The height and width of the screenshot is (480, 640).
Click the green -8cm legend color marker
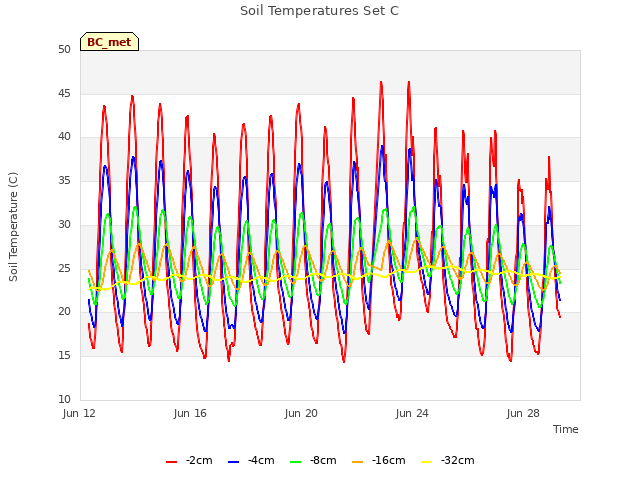[296, 462]
